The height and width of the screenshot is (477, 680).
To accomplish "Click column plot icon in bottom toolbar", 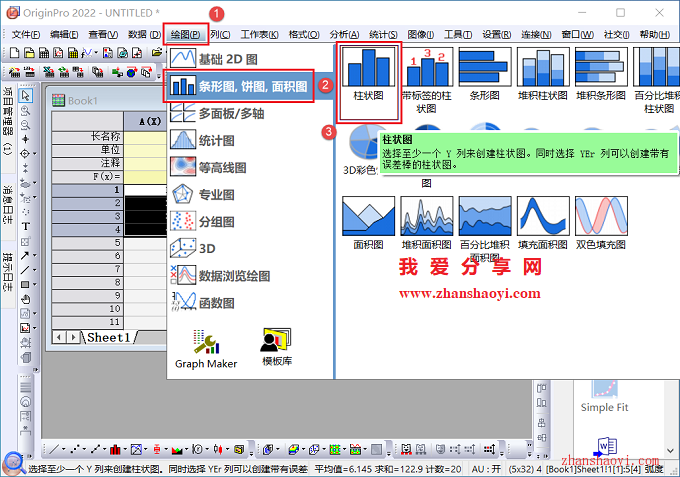I will [115, 450].
